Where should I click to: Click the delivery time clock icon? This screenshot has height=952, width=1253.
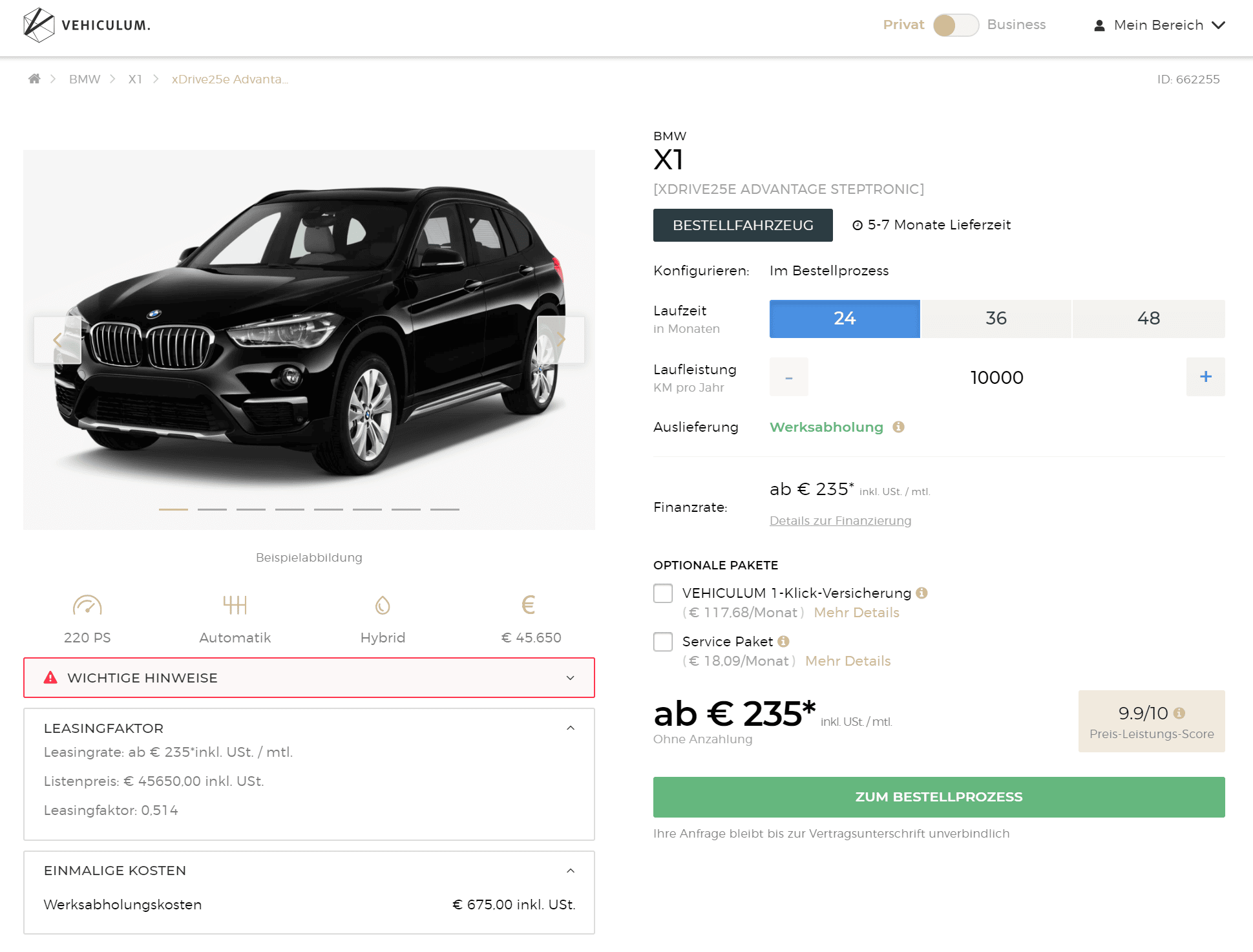click(x=858, y=225)
